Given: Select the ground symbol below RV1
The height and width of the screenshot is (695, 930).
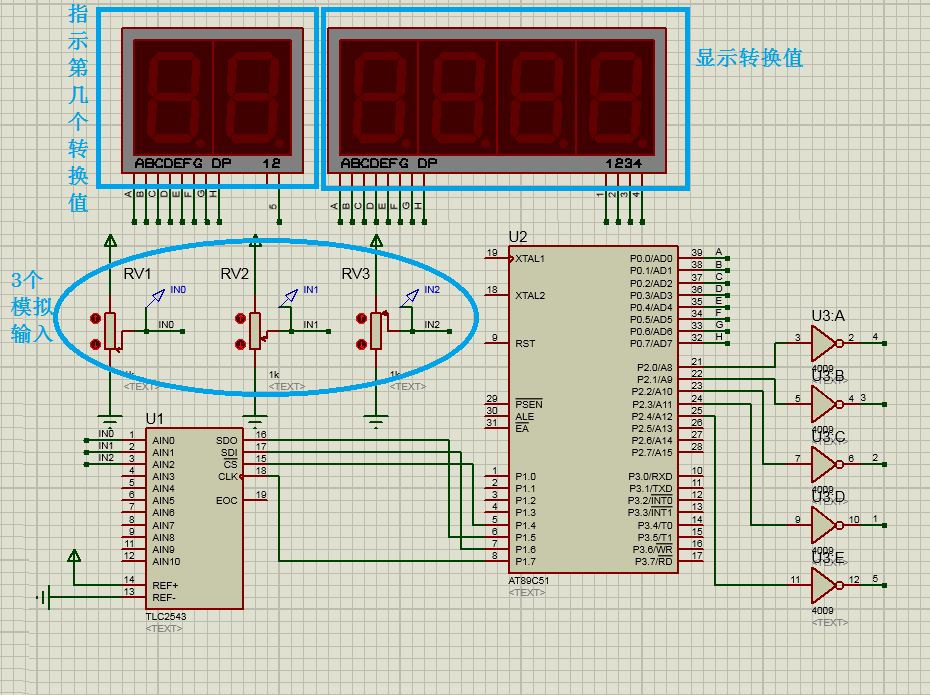Looking at the screenshot, I should [x=110, y=420].
